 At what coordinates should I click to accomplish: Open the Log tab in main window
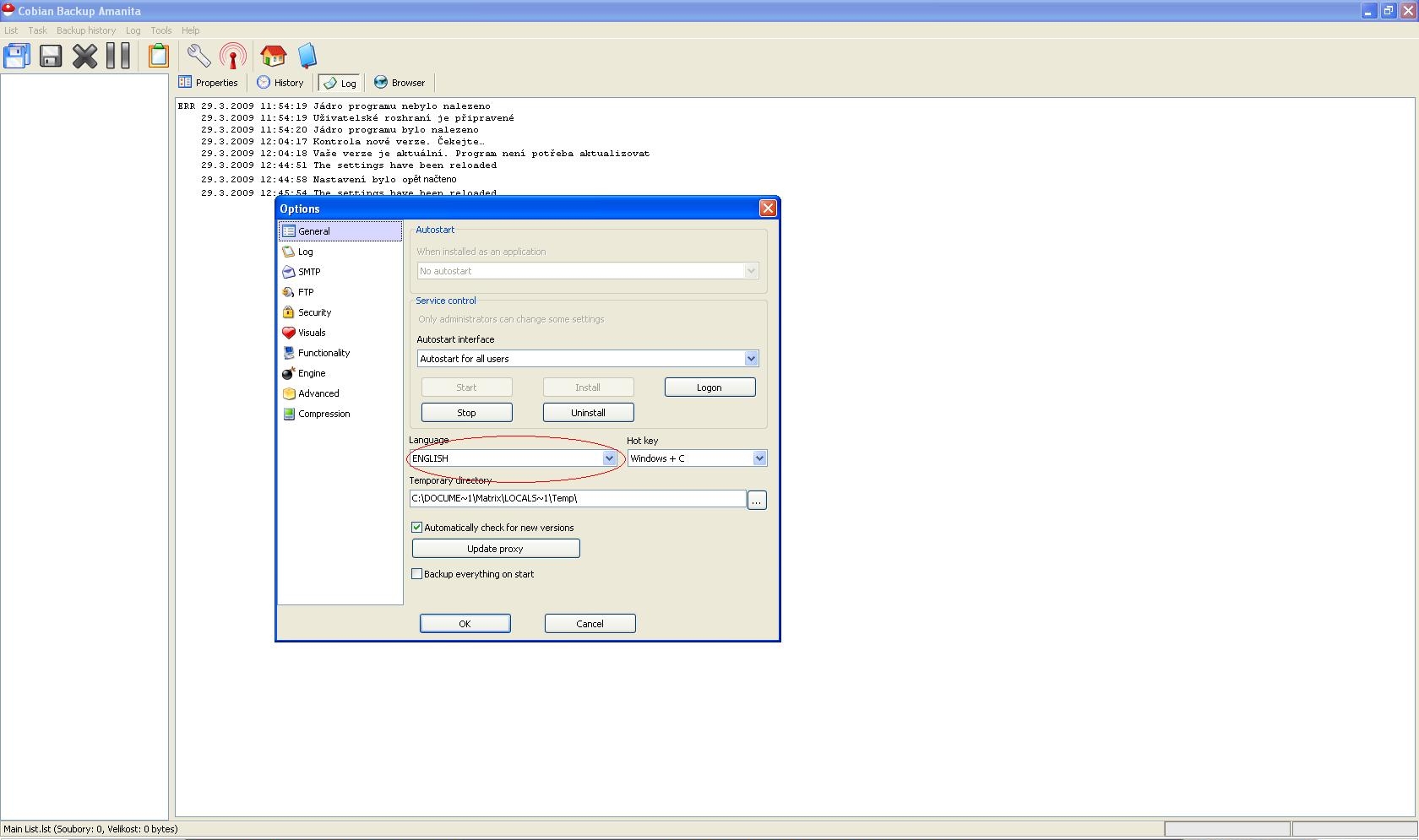(340, 83)
